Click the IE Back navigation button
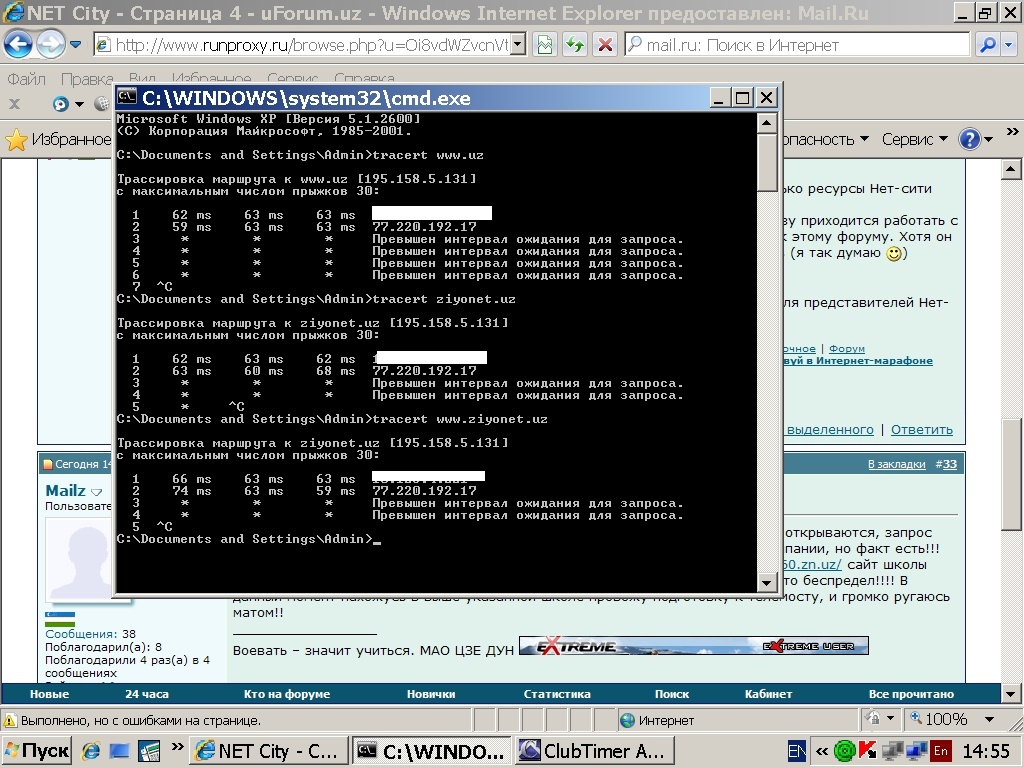This screenshot has width=1024, height=768. (x=18, y=44)
